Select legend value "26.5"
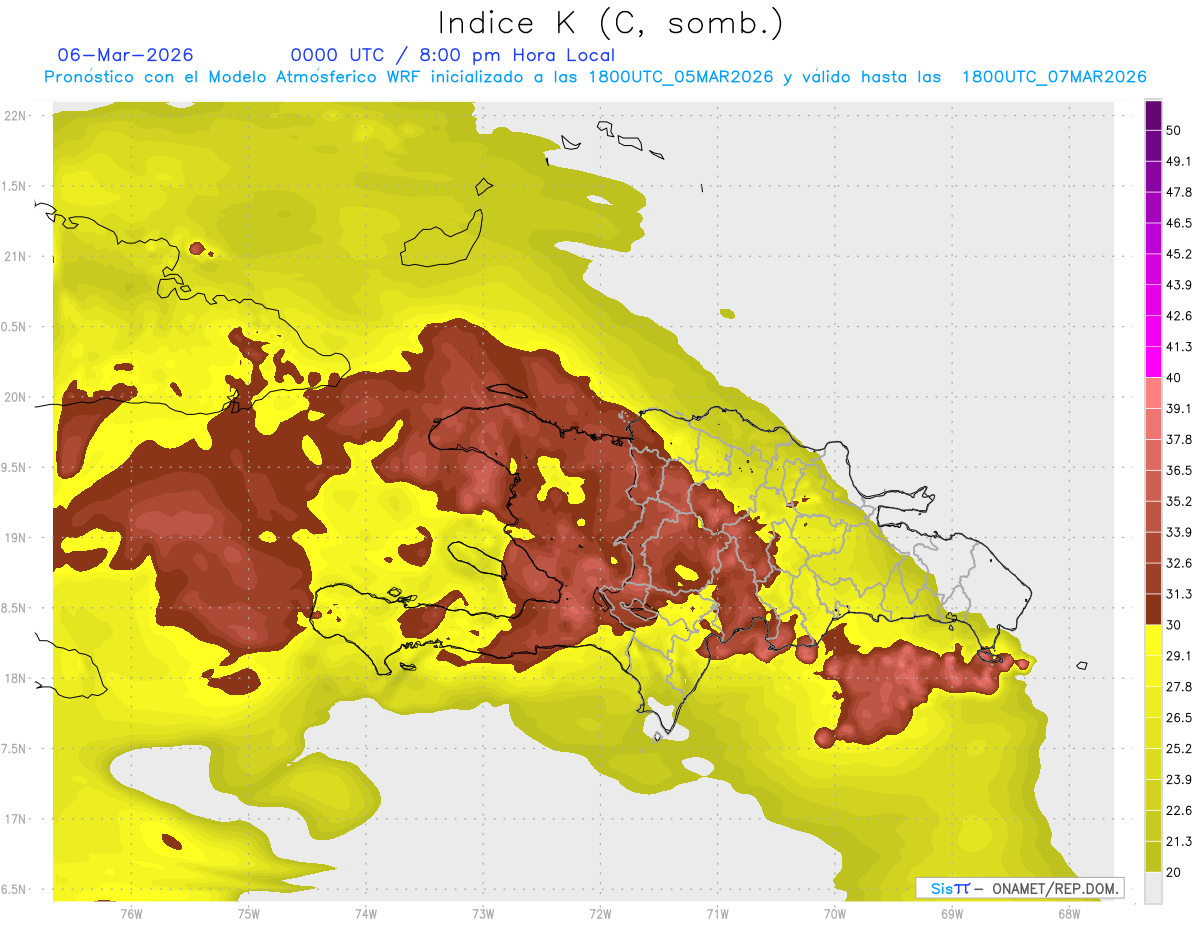The height and width of the screenshot is (927, 1200). (x=1179, y=718)
